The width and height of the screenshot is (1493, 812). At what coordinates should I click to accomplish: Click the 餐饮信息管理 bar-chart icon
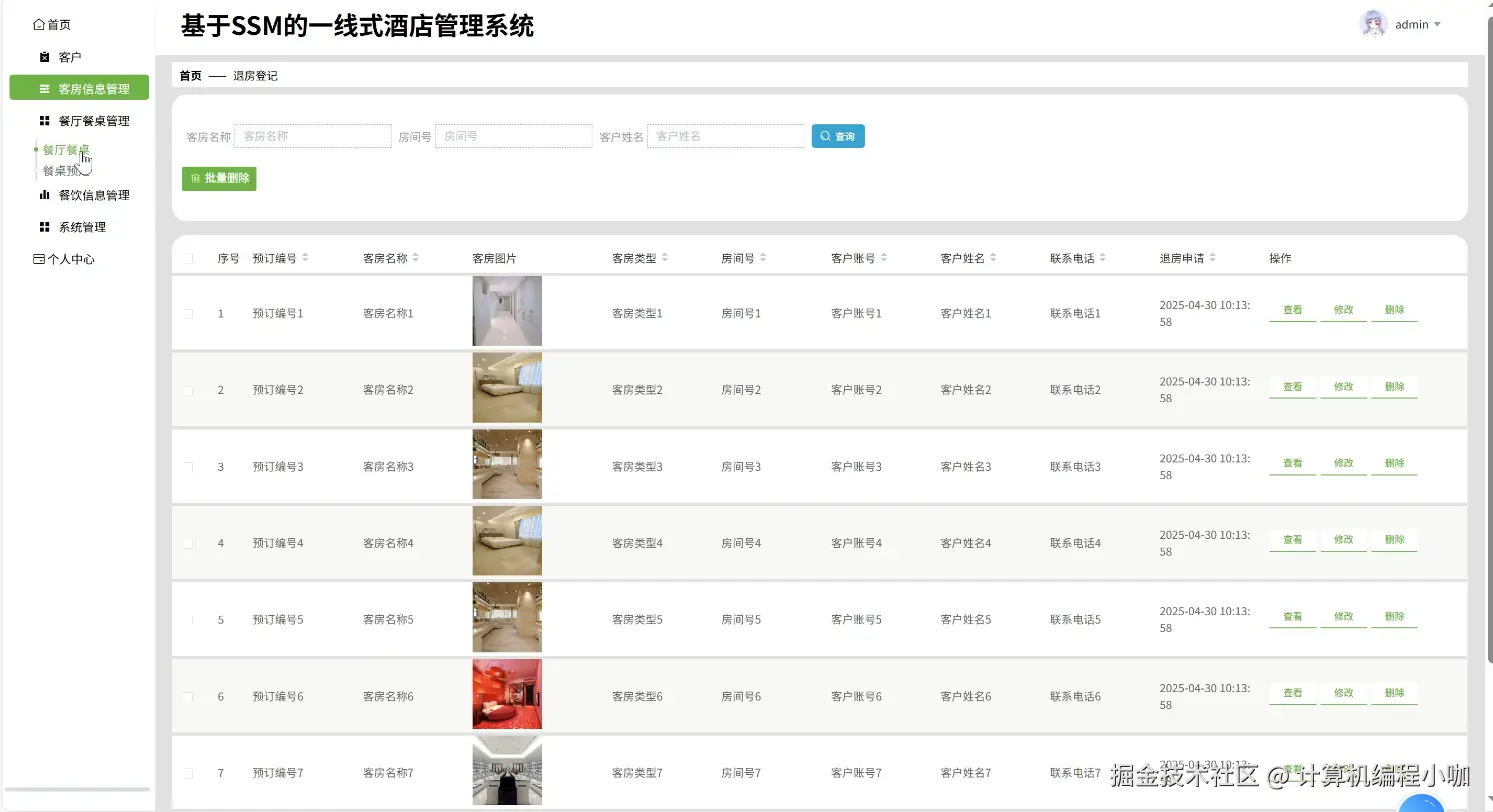click(43, 194)
